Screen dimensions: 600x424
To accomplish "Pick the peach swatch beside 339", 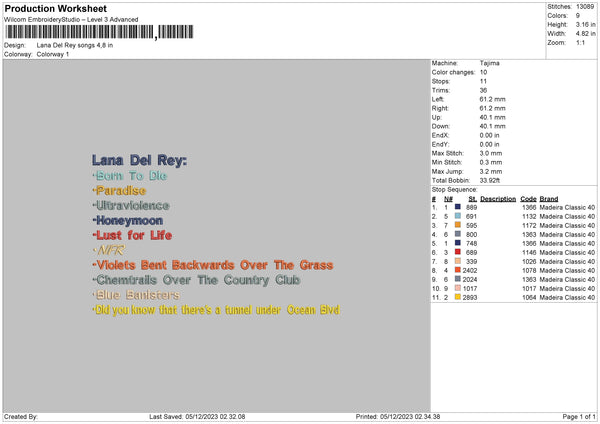I will coord(458,261).
